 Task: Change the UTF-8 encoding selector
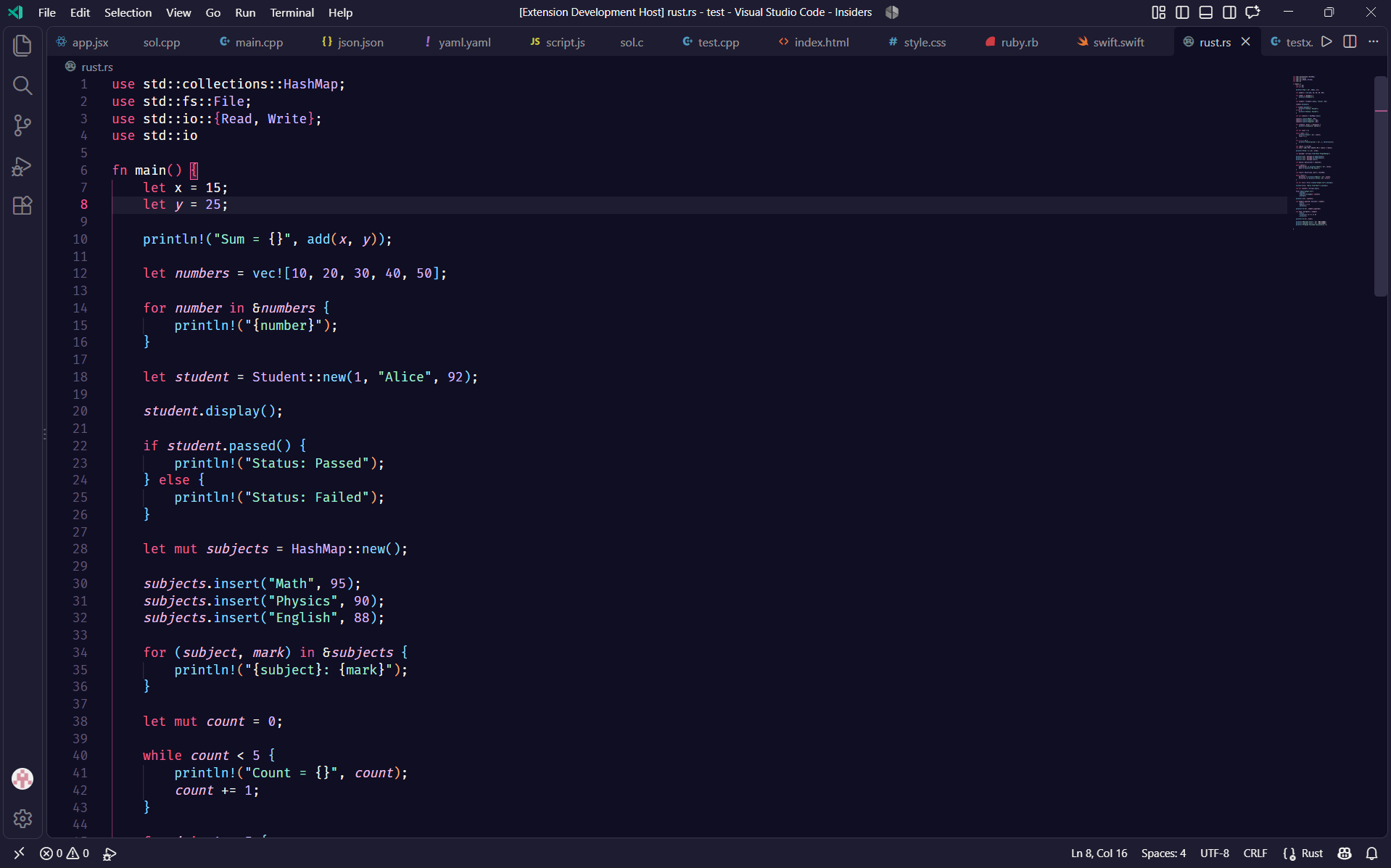(1214, 853)
